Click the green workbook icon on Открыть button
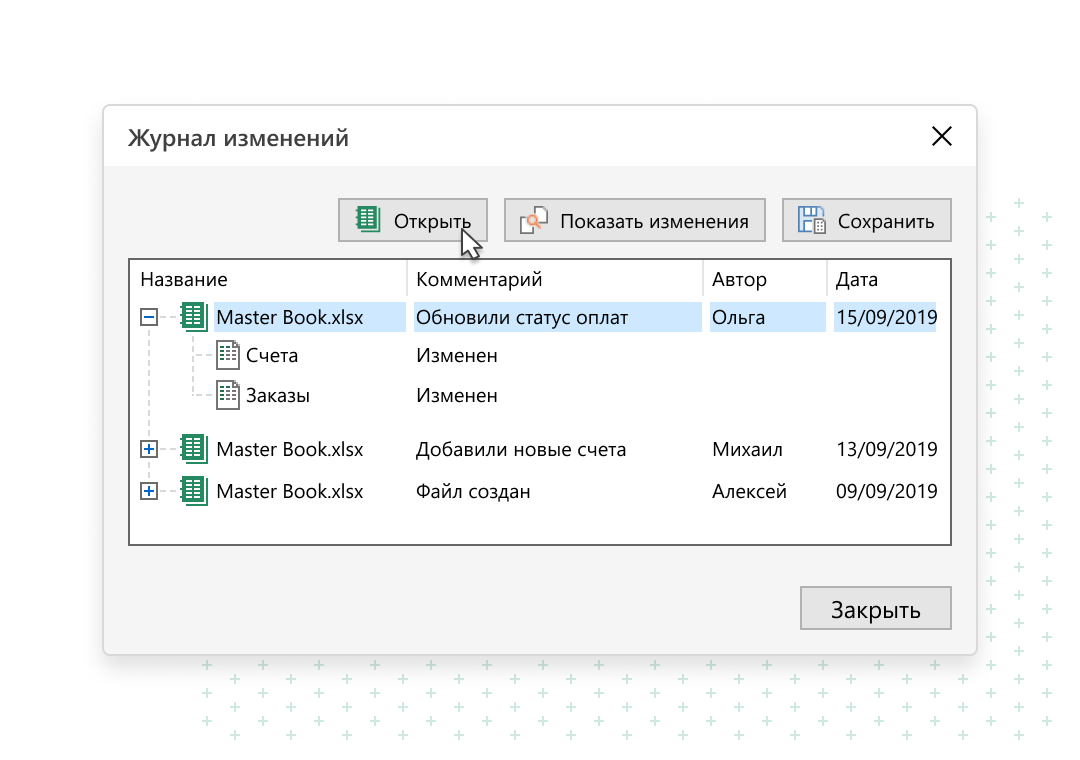 [368, 220]
